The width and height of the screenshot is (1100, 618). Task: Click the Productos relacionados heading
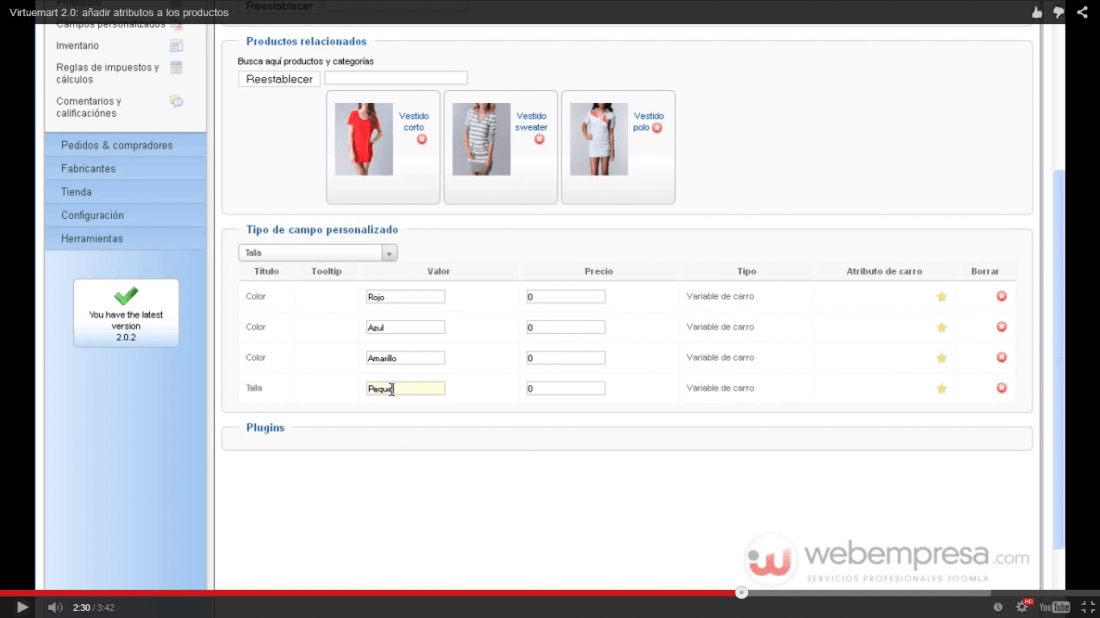pyautogui.click(x=306, y=41)
